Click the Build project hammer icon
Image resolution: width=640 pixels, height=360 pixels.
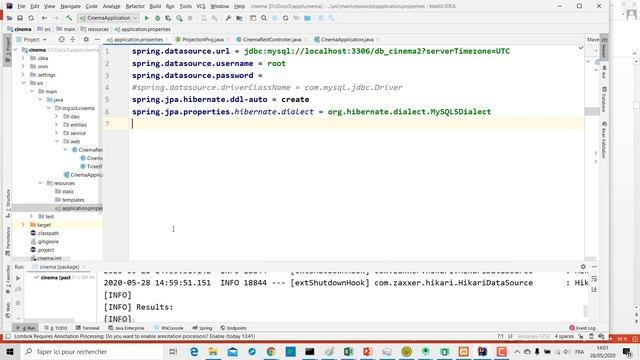pyautogui.click(x=69, y=18)
